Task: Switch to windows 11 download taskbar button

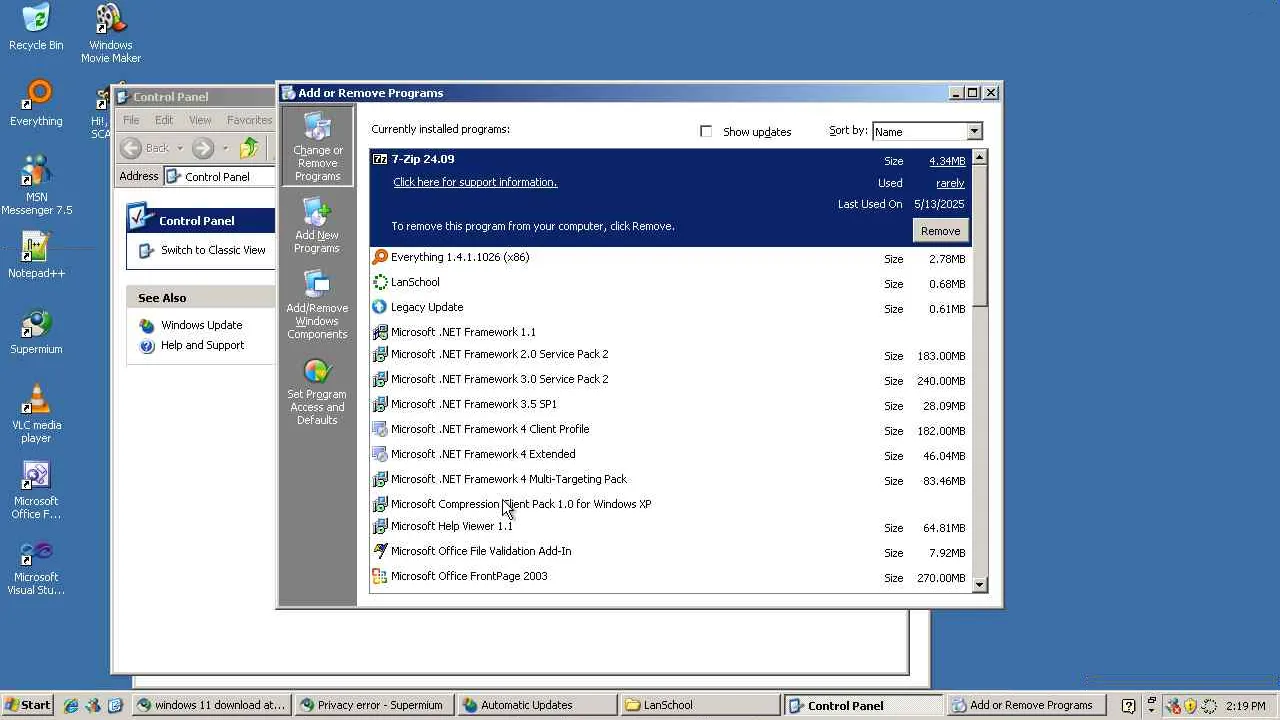Action: 213,705
